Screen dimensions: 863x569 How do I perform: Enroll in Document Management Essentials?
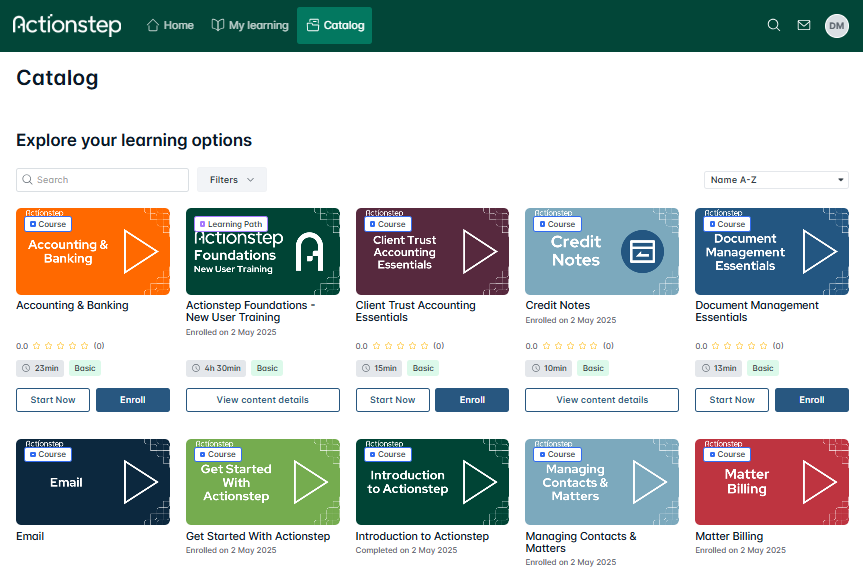tap(812, 400)
